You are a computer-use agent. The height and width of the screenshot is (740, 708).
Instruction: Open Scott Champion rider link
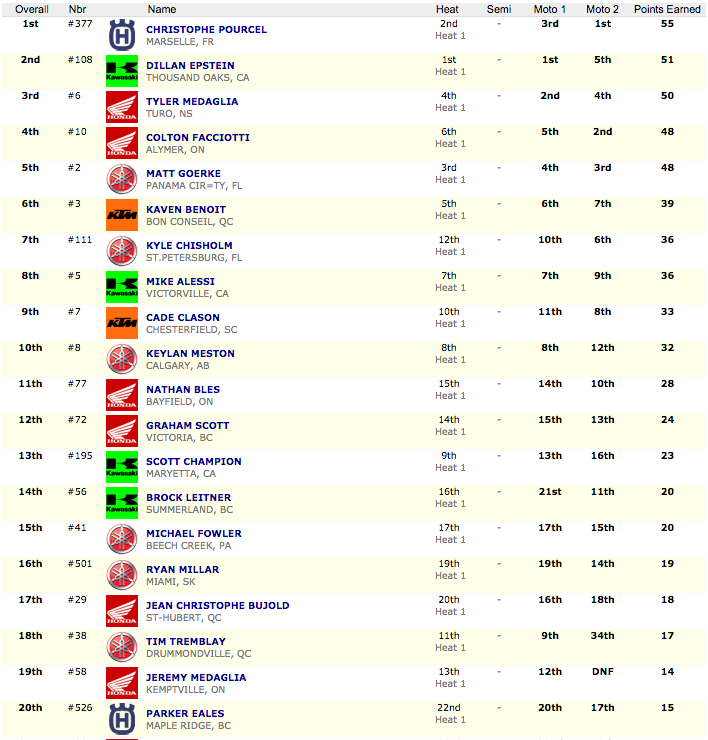pyautogui.click(x=194, y=462)
